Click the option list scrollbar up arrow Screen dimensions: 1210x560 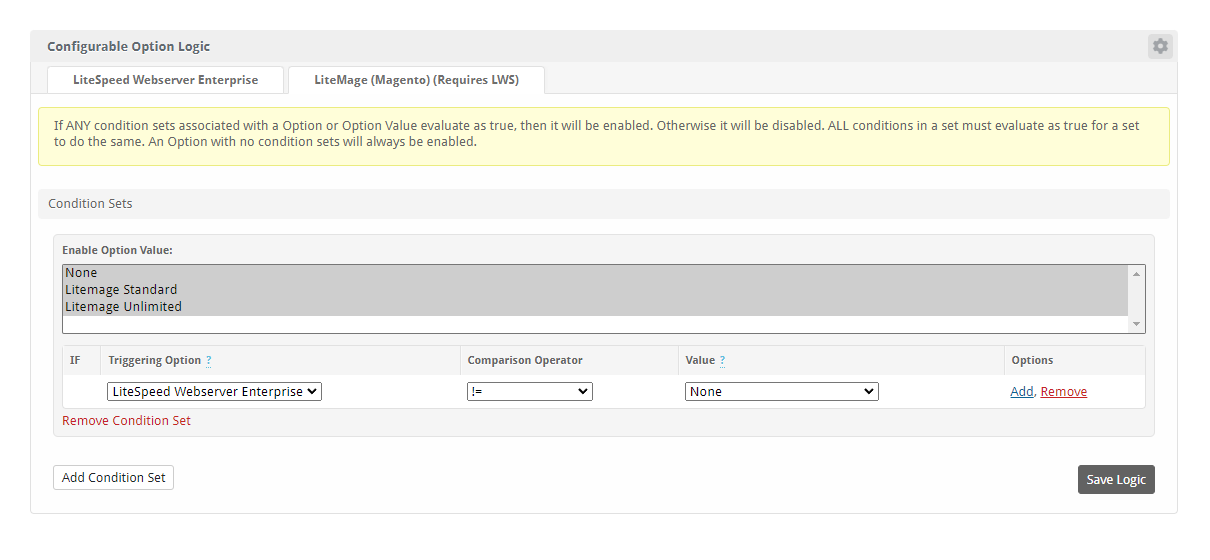pyautogui.click(x=1136, y=273)
